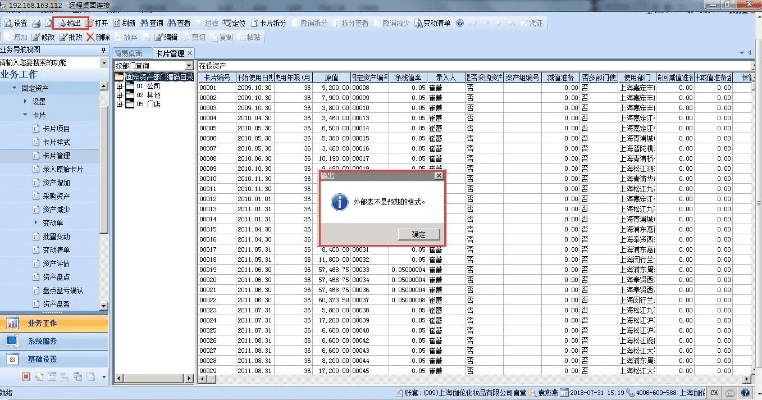Click the 系统服务 panel icon
Screen dimensions: 762x400
click(x=12, y=341)
